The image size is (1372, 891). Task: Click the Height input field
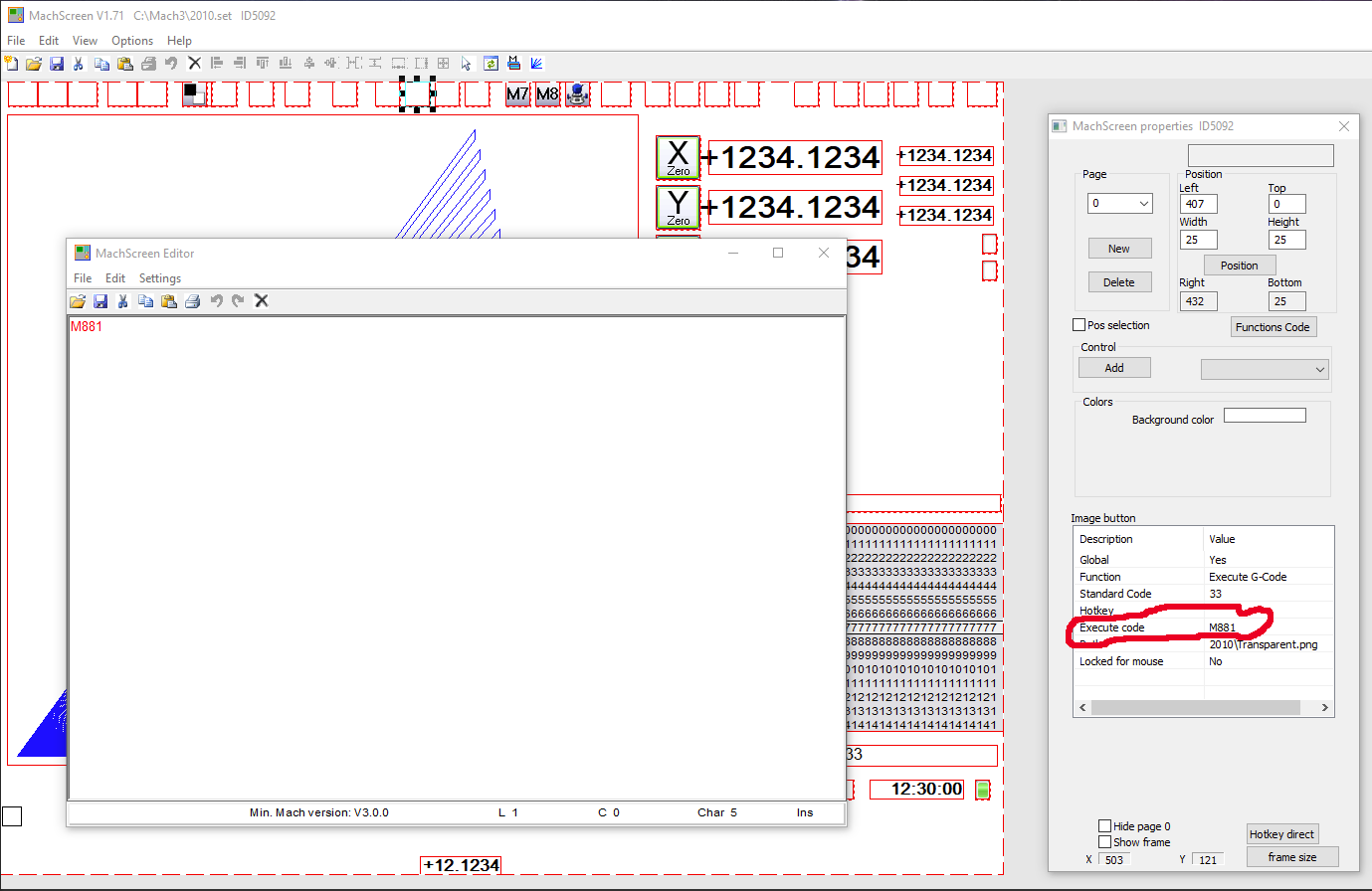(x=1286, y=240)
